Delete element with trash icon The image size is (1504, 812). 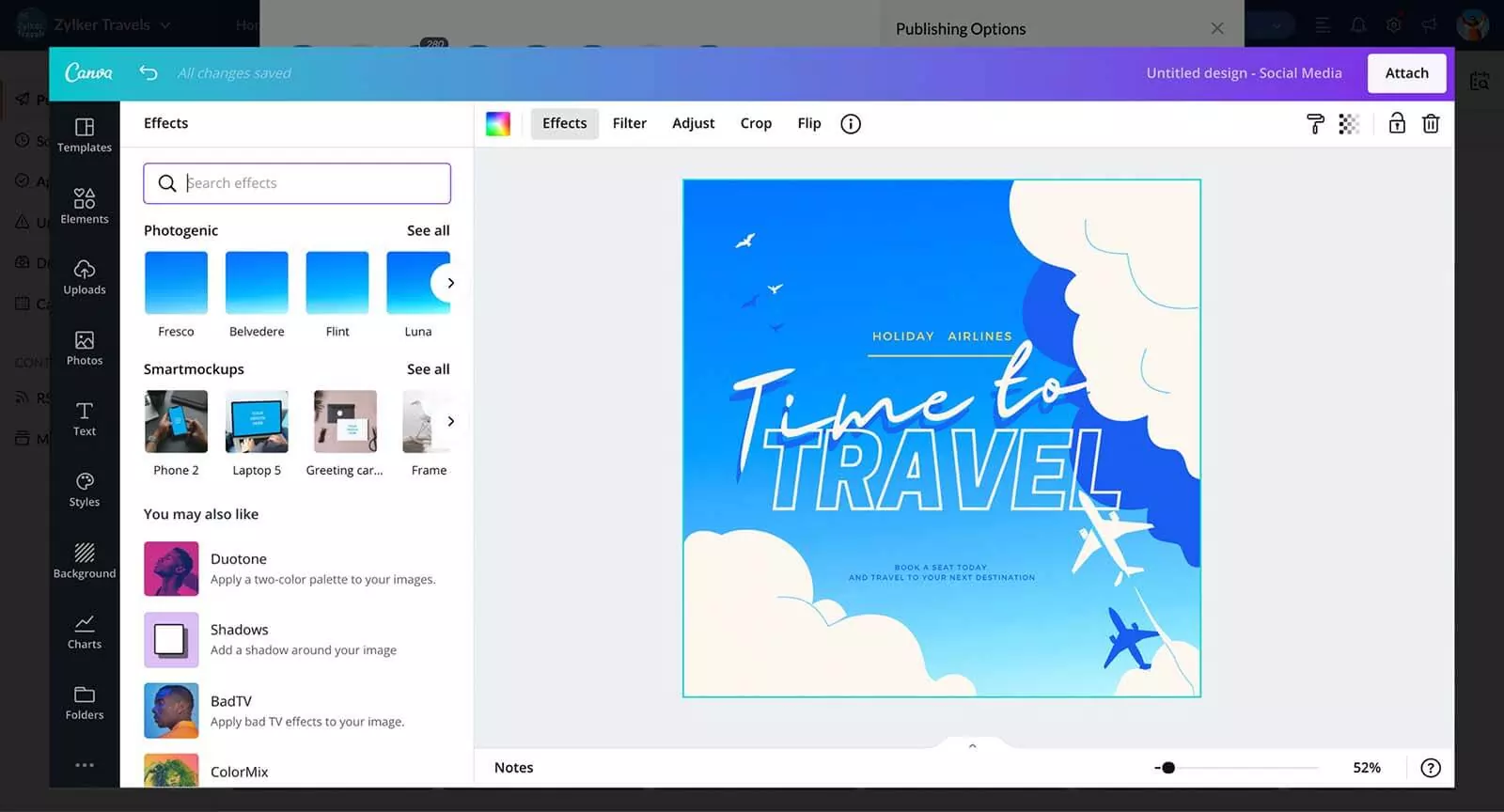(1431, 123)
